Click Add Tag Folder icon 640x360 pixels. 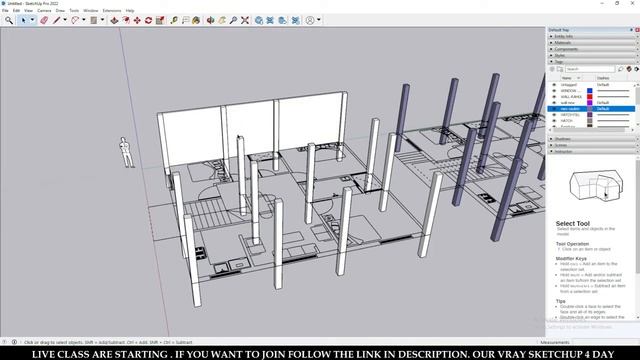[560, 69]
